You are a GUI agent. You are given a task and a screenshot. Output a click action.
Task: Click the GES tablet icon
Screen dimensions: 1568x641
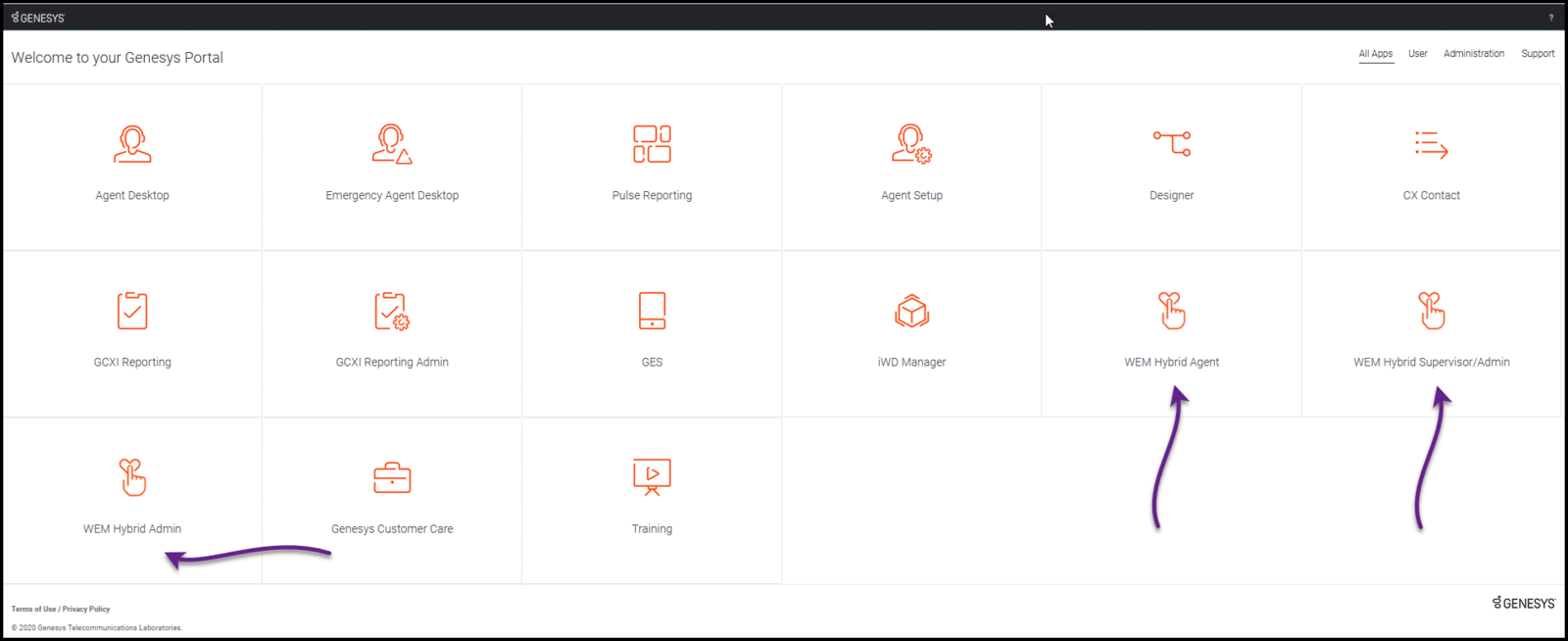pos(652,311)
